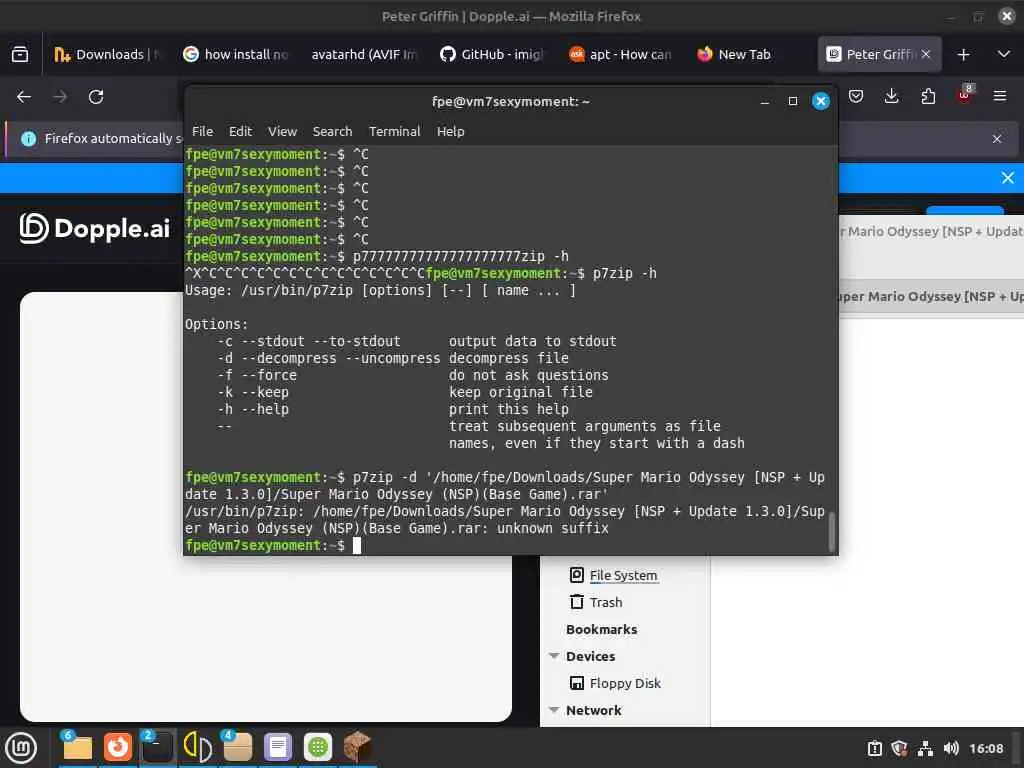The height and width of the screenshot is (768, 1024).
Task: Open the Firefox hamburger menu
Action: [x=1000, y=97]
